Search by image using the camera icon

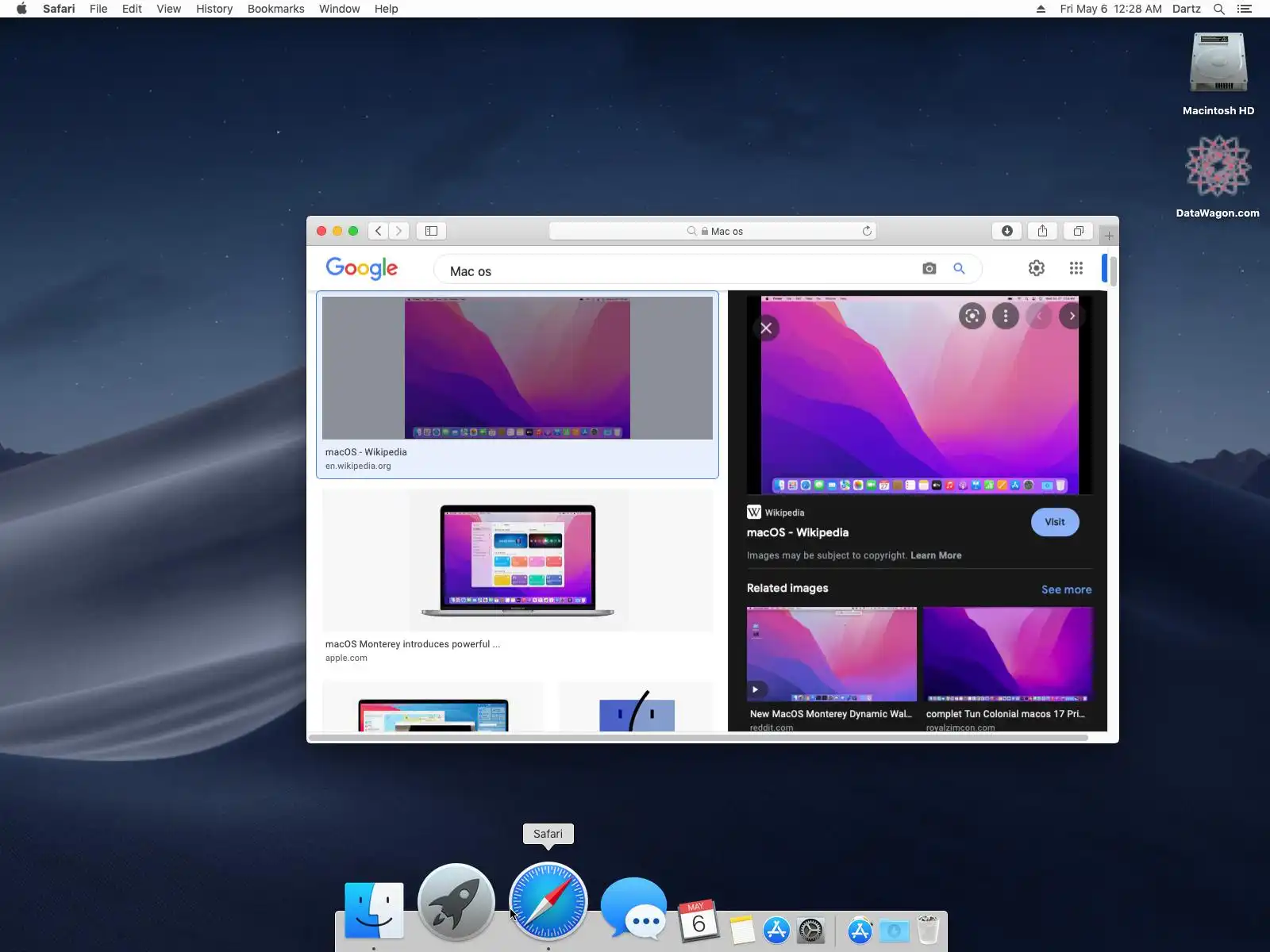click(x=929, y=269)
